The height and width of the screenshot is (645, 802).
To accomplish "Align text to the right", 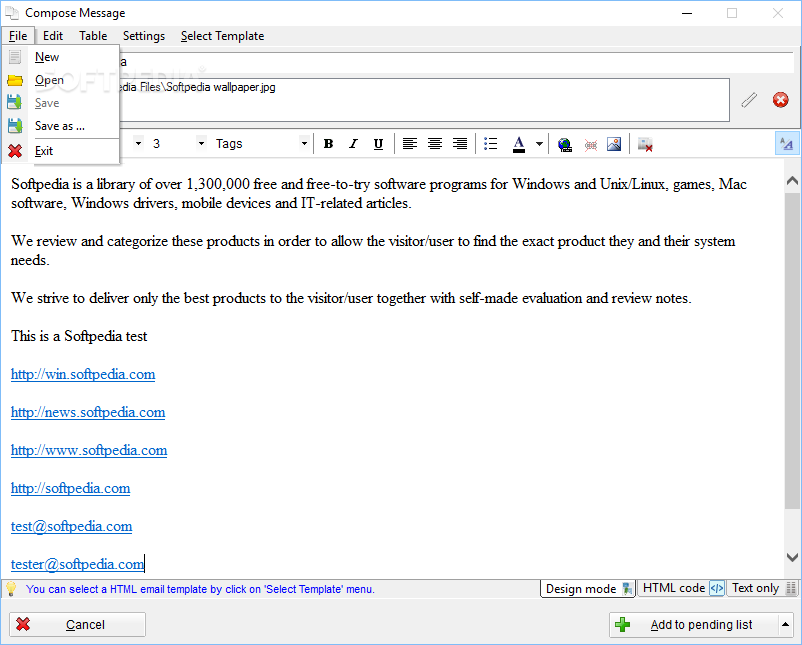I will click(x=460, y=144).
